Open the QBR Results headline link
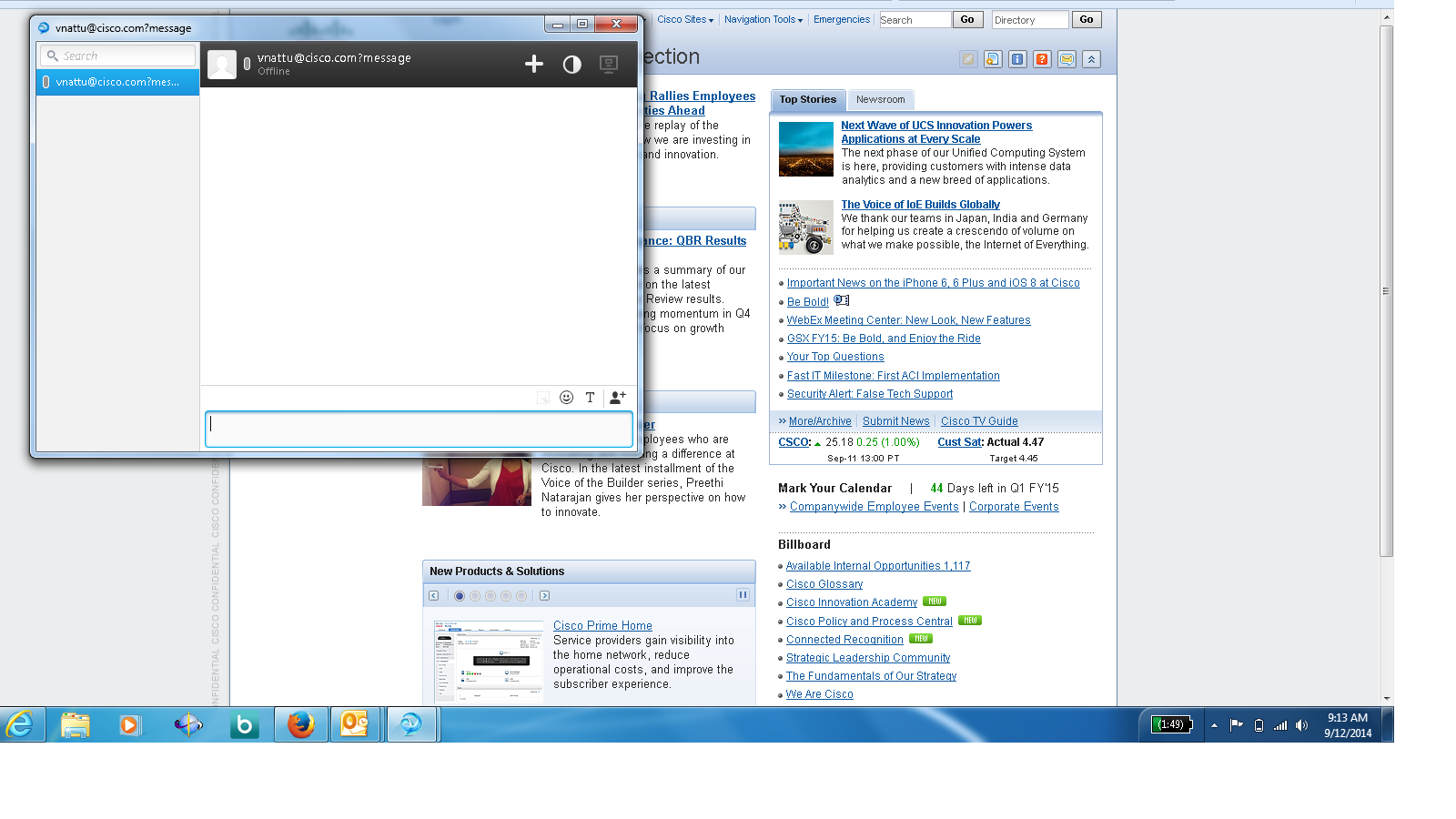The height and width of the screenshot is (819, 1456). pos(696,241)
